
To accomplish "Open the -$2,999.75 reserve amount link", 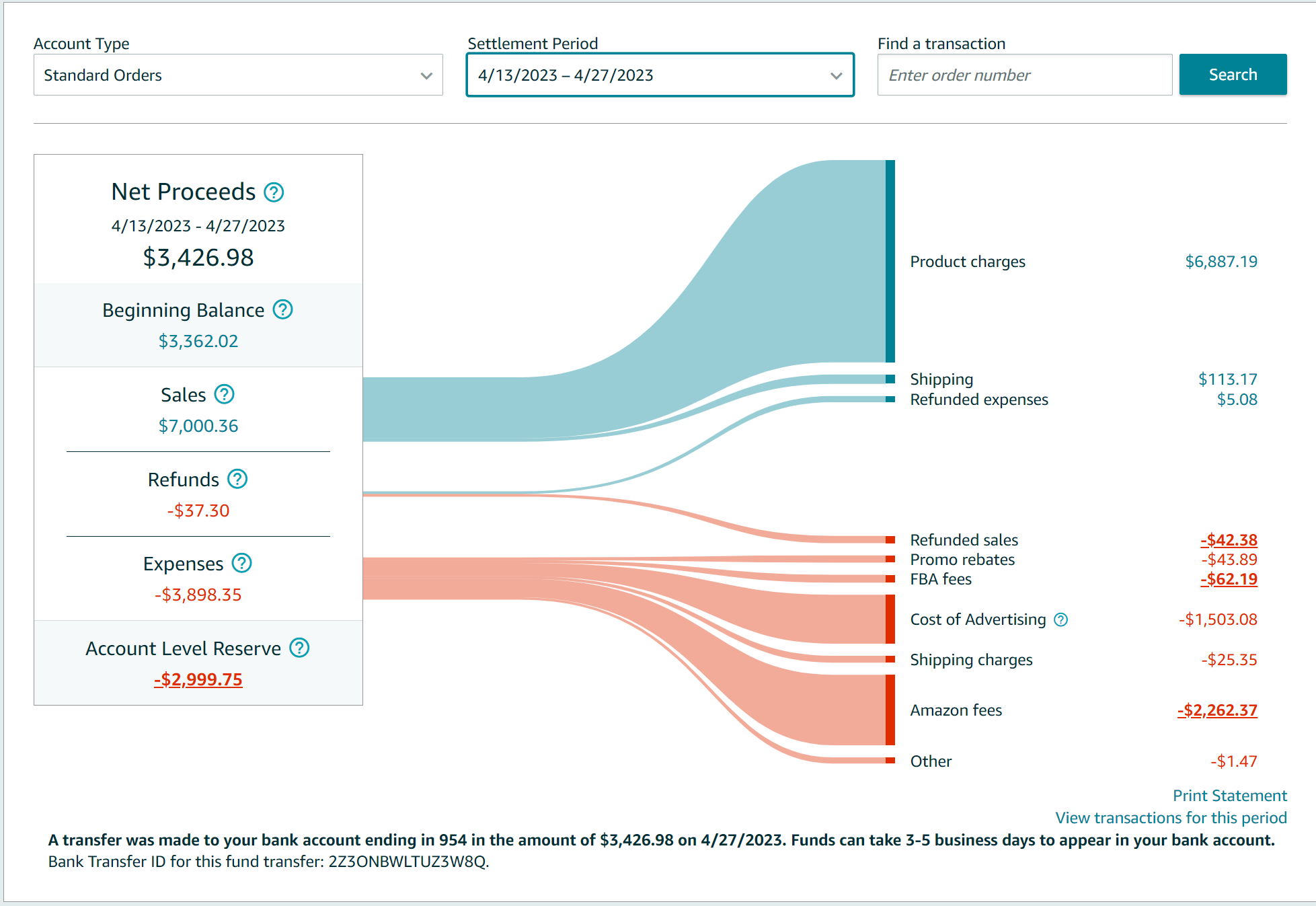I will (198, 679).
